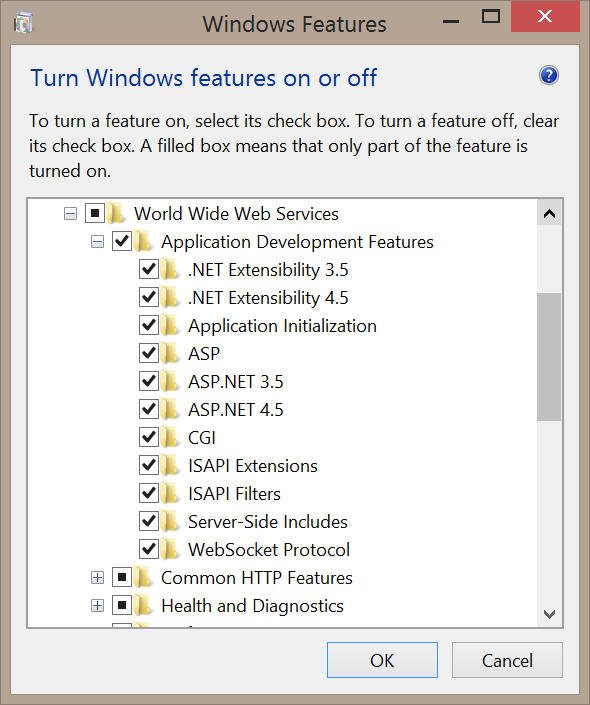This screenshot has height=705, width=590.
Task: Turn off the ASP.NET 4.5 checkbox
Action: click(149, 409)
